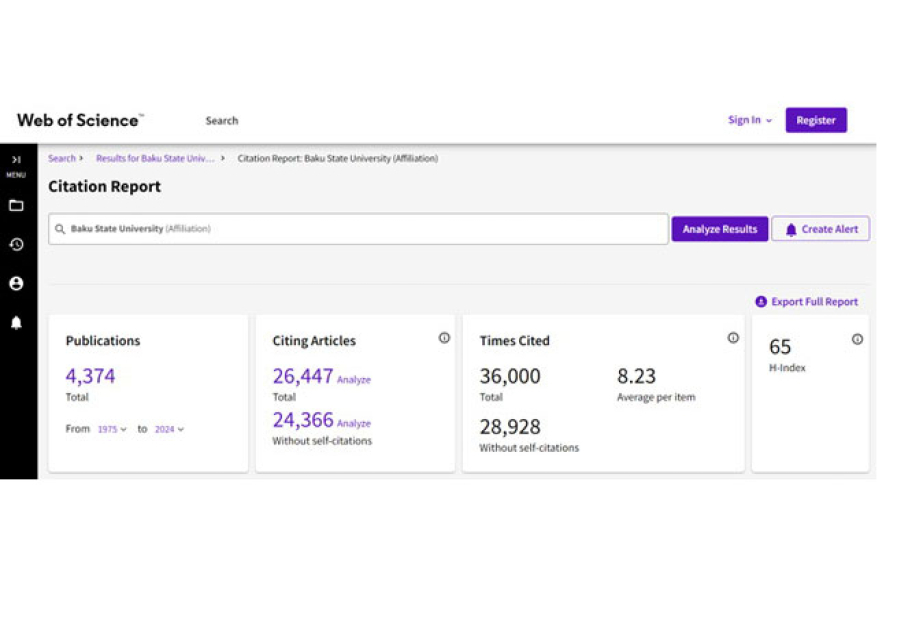This screenshot has width=923, height=630.
Task: Click the 8.23 average per item
Action: coord(636,376)
